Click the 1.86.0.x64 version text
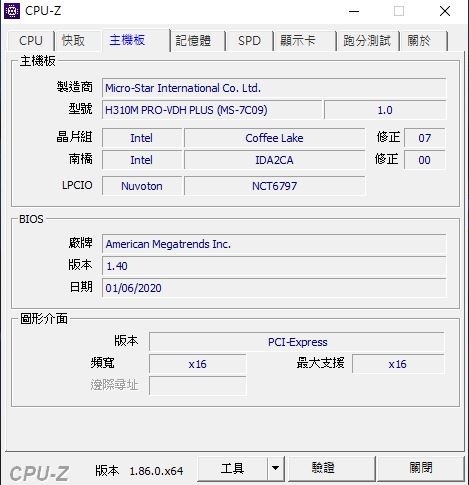Image resolution: width=469 pixels, height=485 pixels. [x=156, y=471]
